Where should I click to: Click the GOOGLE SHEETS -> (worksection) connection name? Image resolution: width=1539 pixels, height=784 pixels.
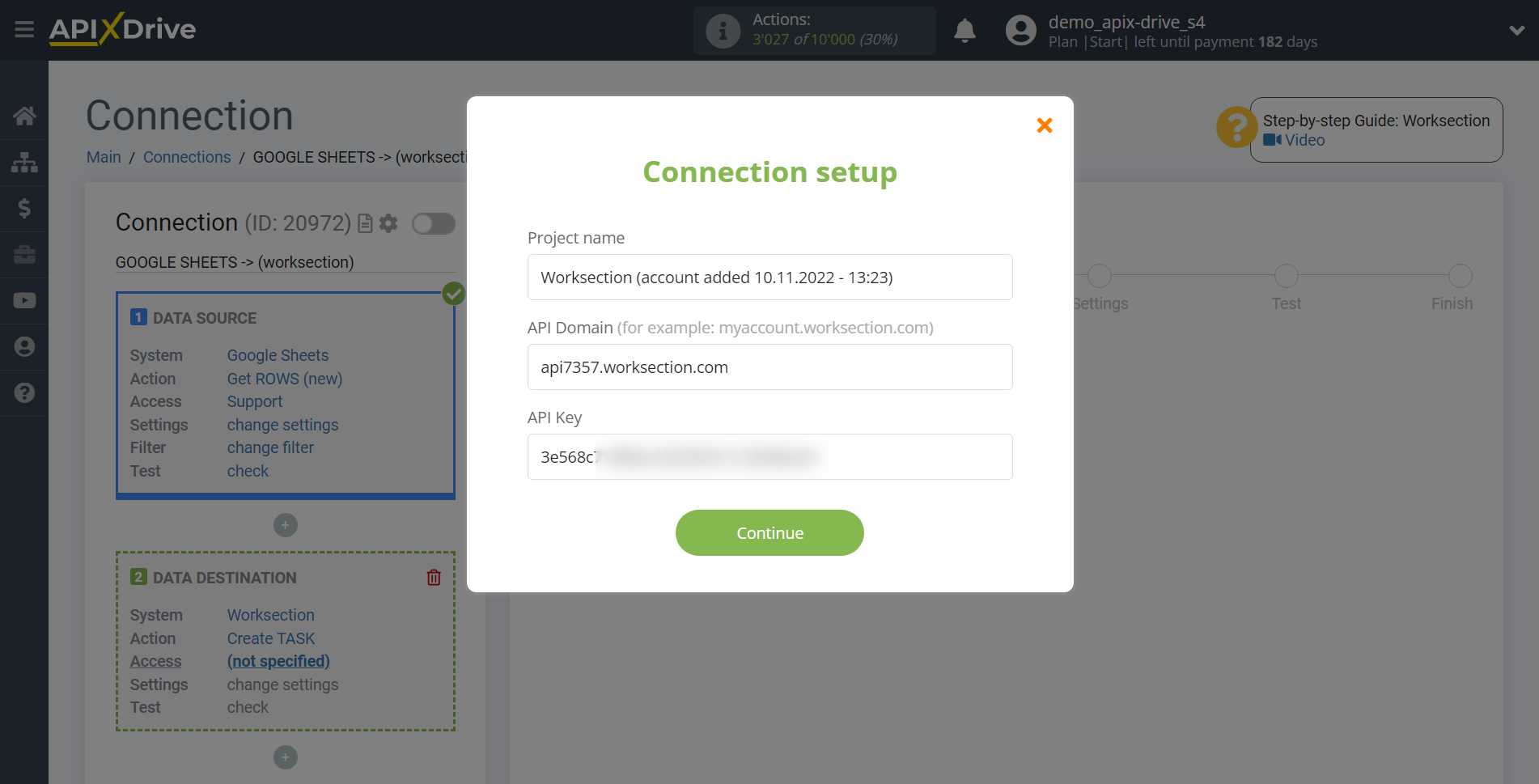[x=235, y=262]
